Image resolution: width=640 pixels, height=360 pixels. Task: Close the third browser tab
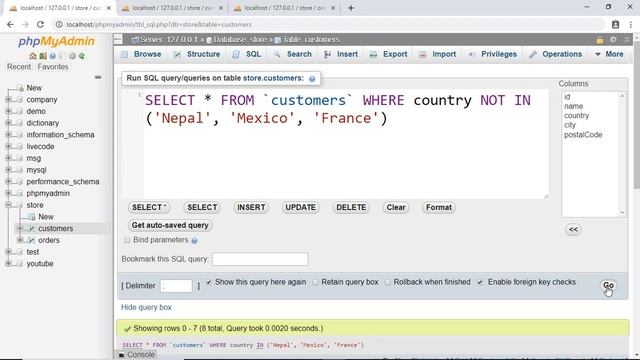tap(333, 8)
